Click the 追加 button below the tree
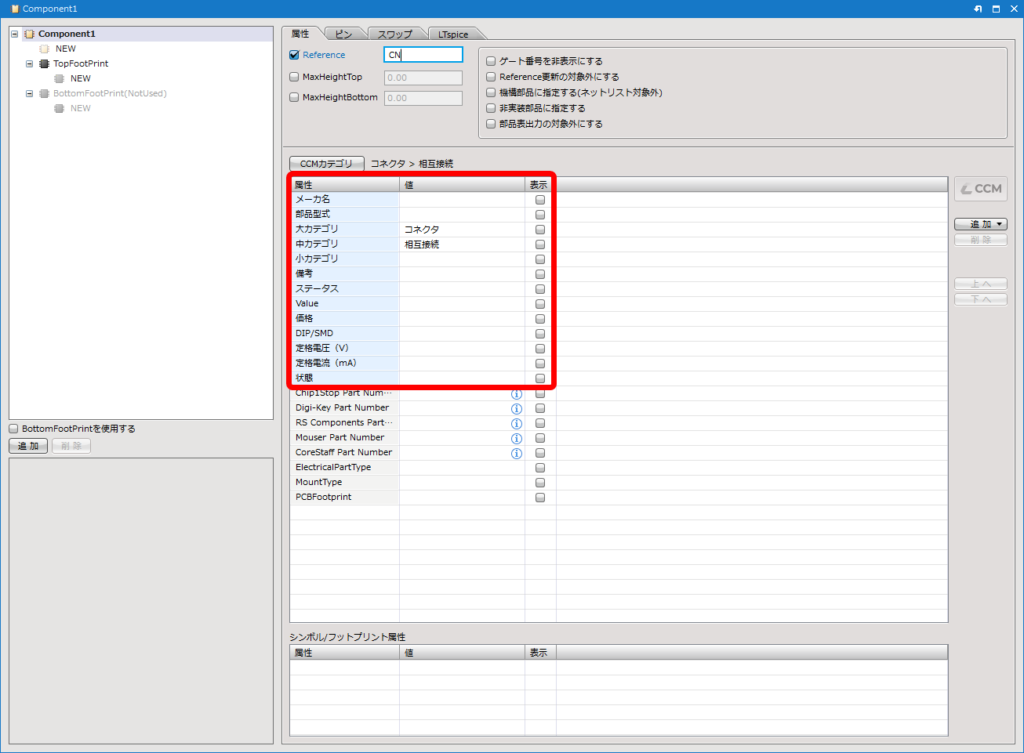This screenshot has height=753, width=1024. pos(28,446)
